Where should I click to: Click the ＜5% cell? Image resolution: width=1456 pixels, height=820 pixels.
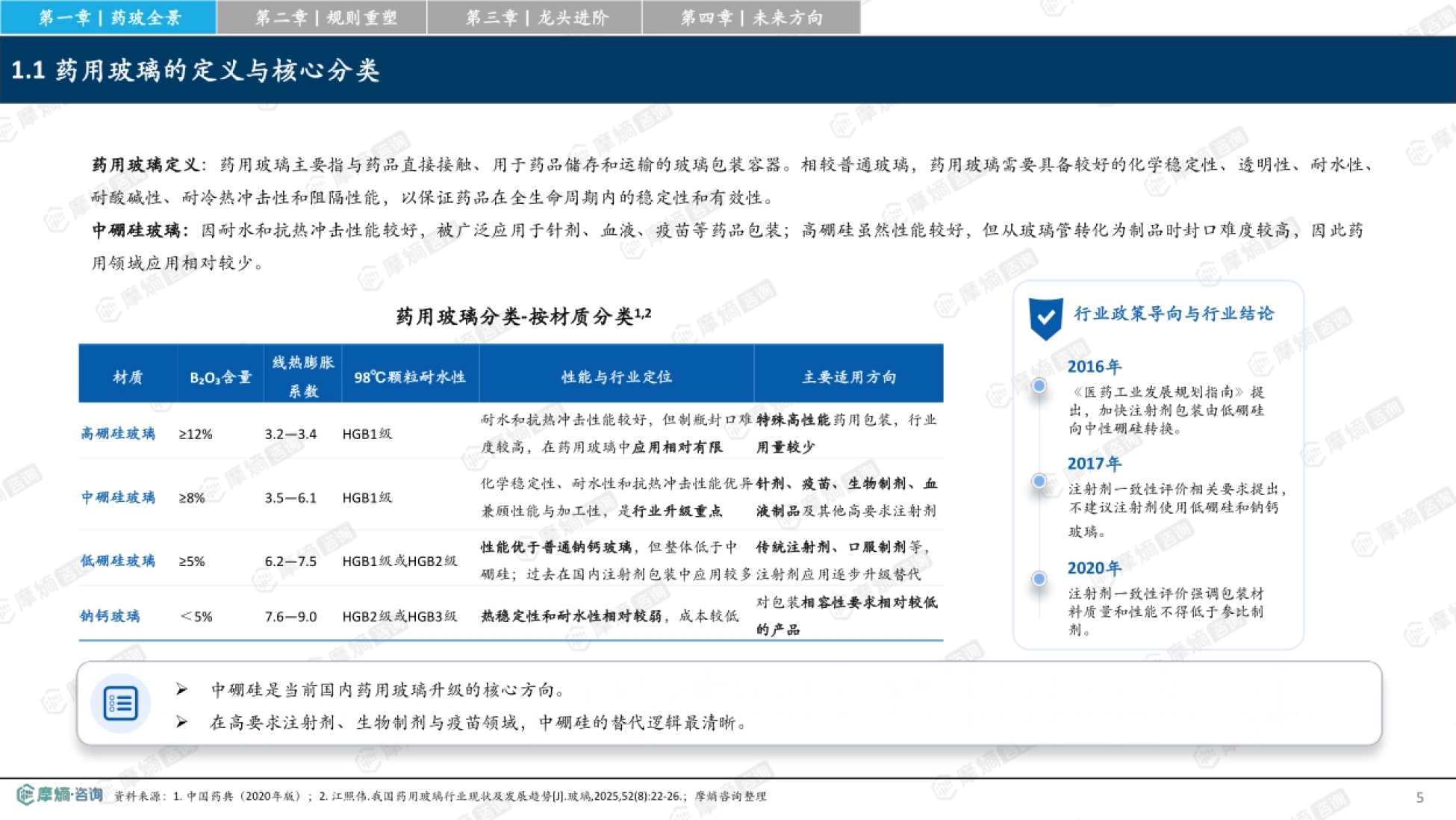click(196, 616)
